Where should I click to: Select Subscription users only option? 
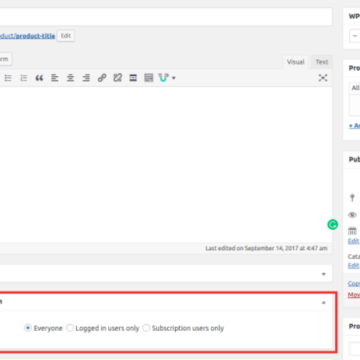click(x=146, y=328)
